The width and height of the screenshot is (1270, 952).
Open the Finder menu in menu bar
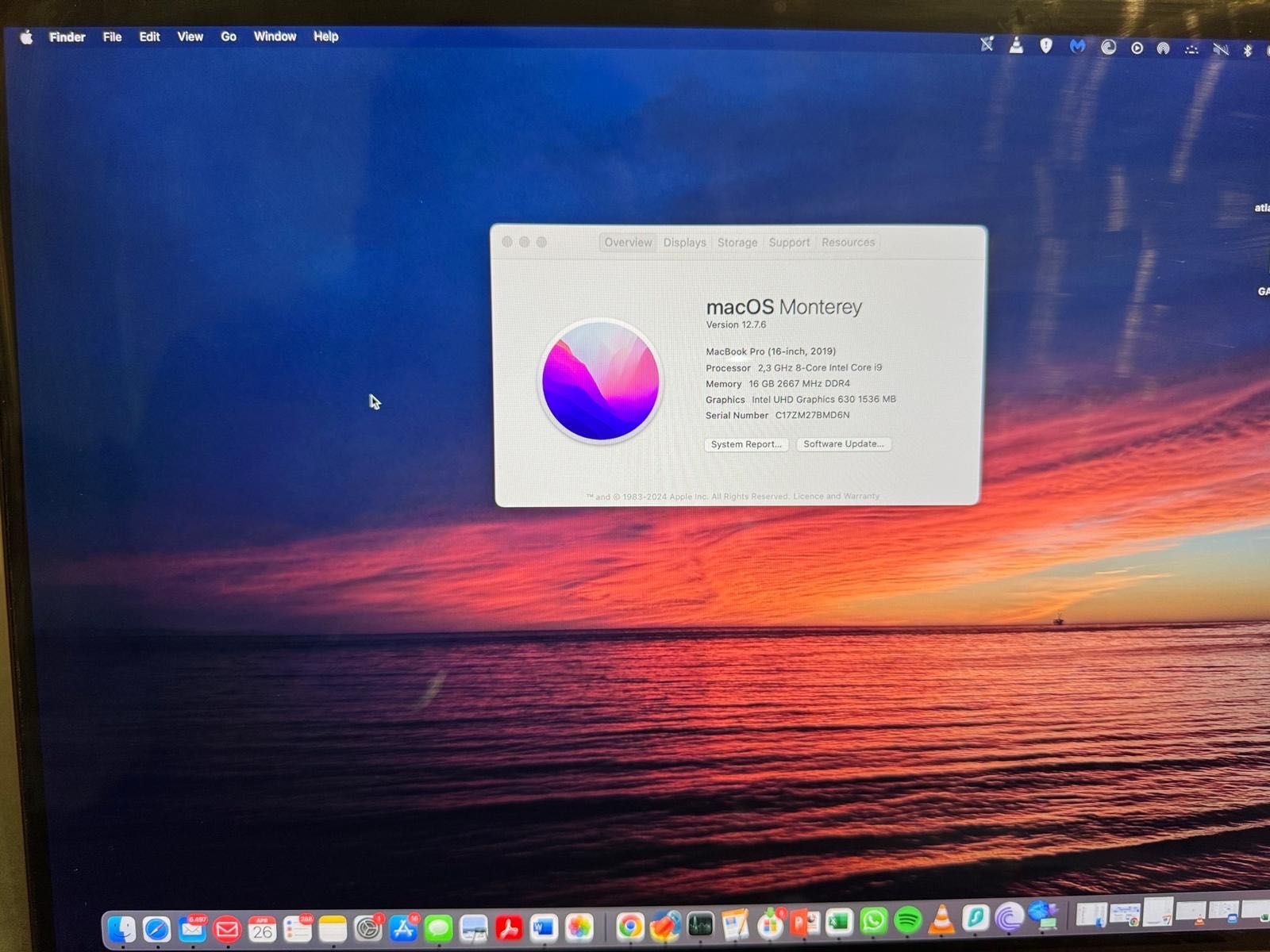tap(67, 36)
